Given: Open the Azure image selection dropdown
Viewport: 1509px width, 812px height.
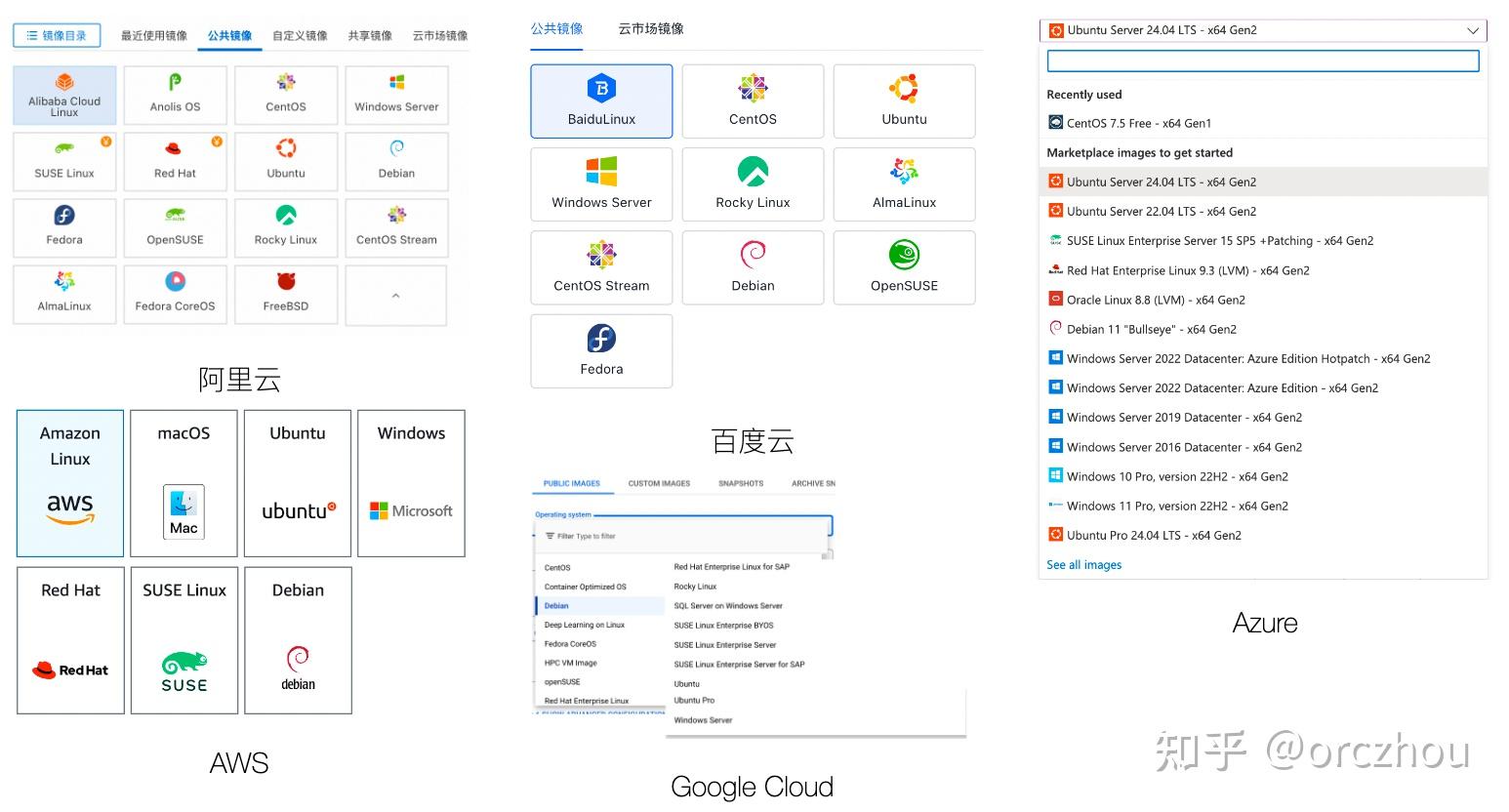Looking at the screenshot, I should coord(1474,30).
